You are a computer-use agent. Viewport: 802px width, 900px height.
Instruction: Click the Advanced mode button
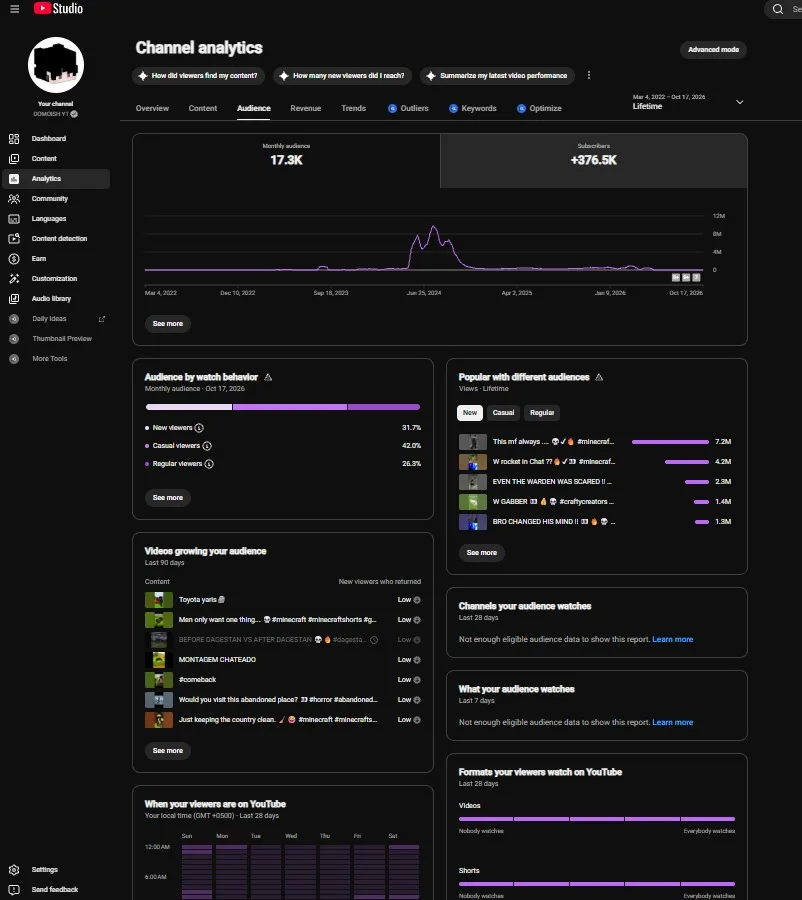coord(713,49)
